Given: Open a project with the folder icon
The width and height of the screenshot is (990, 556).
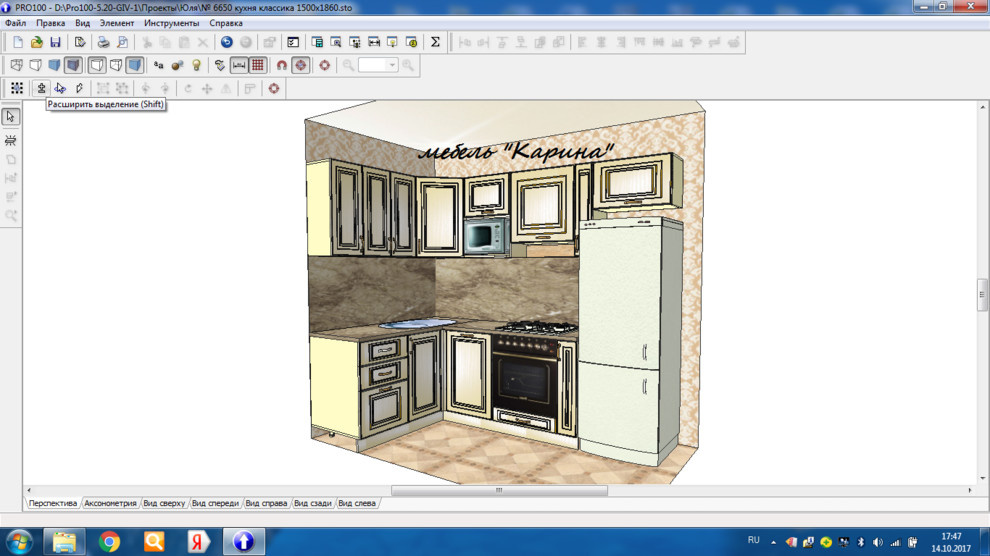Looking at the screenshot, I should [37, 42].
